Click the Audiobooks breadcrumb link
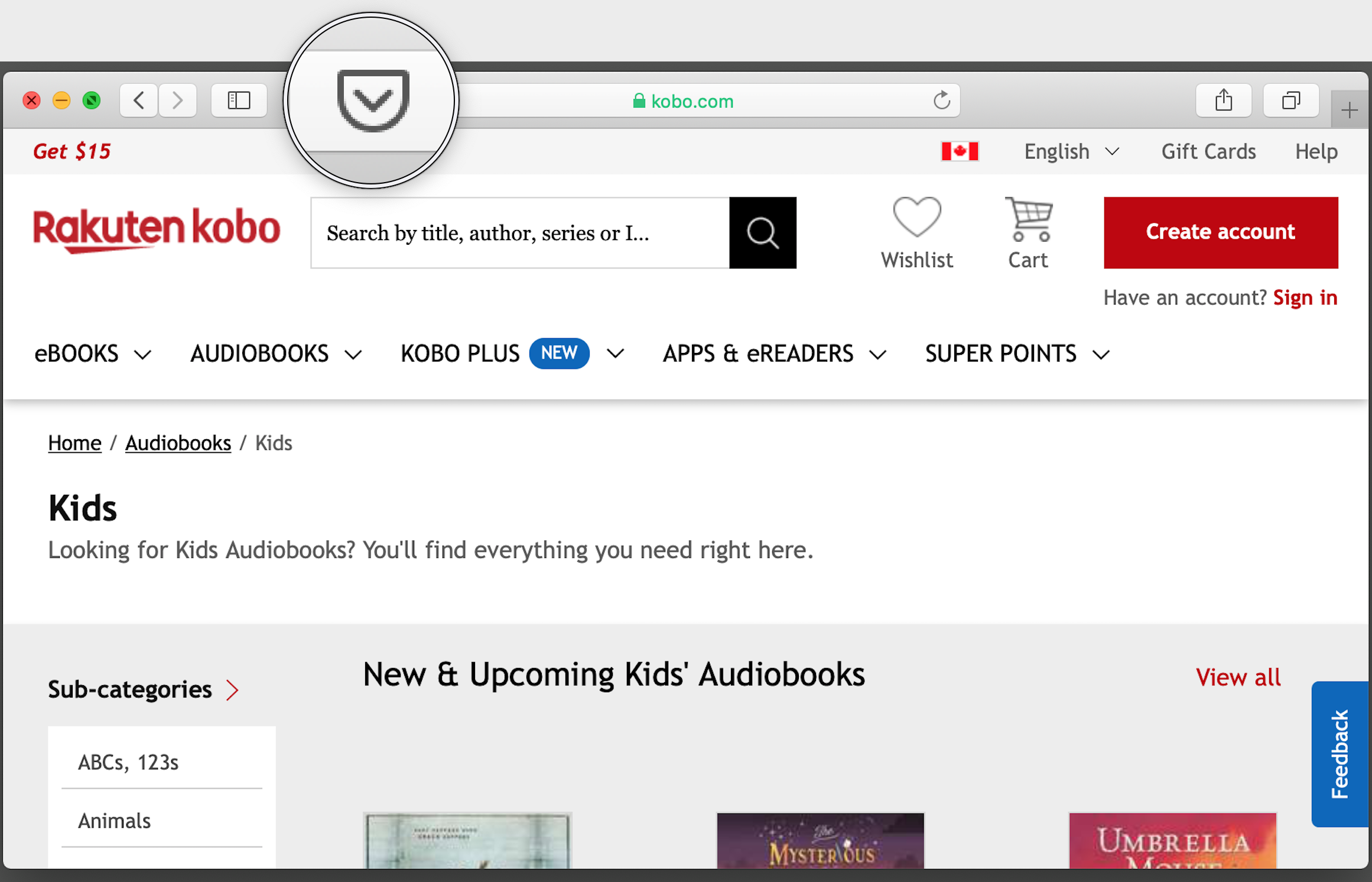 [177, 443]
